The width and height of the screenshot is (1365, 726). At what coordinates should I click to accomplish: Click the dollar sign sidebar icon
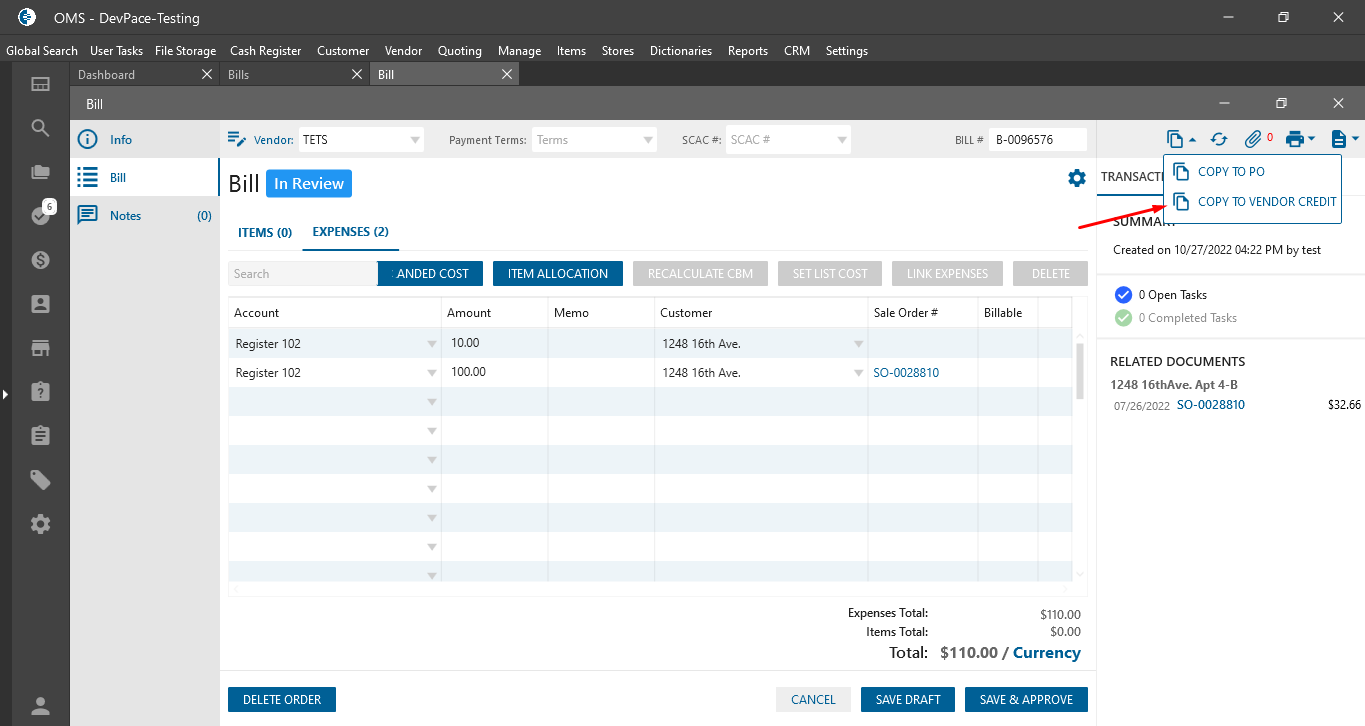41,260
